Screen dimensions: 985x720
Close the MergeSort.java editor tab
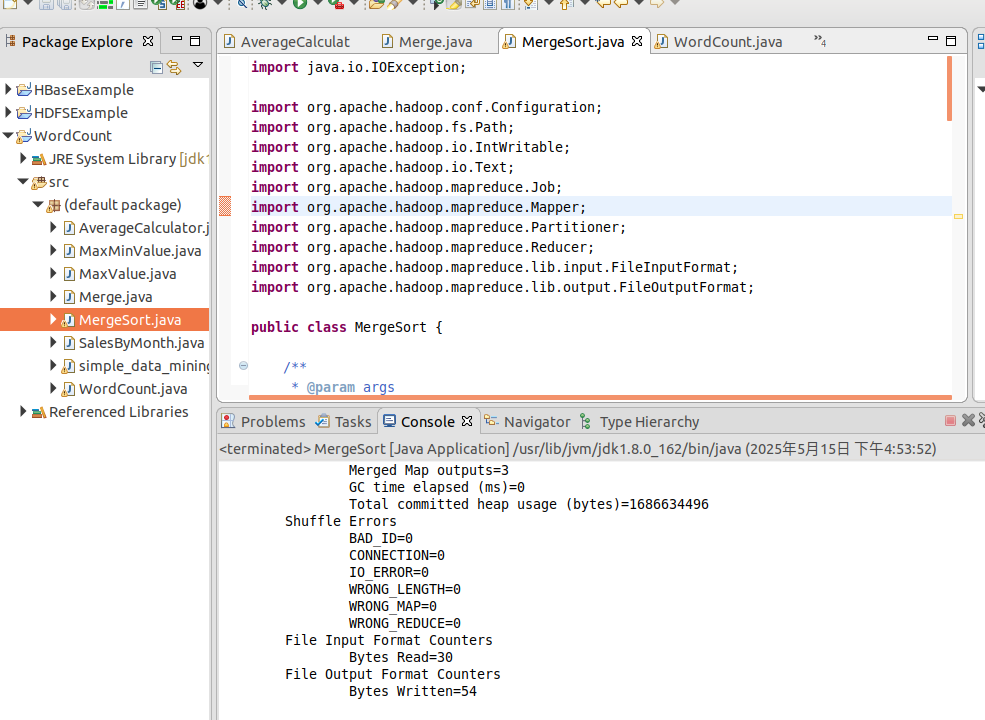pyautogui.click(x=636, y=41)
